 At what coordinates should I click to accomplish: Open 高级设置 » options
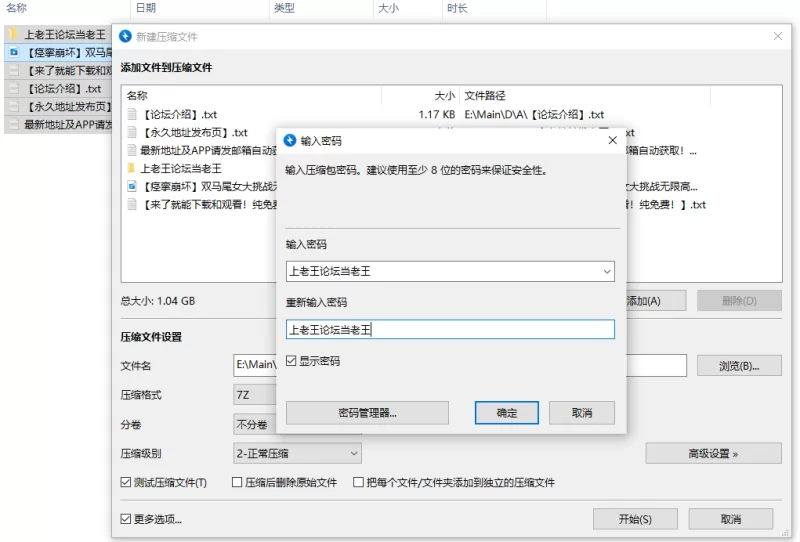(713, 453)
